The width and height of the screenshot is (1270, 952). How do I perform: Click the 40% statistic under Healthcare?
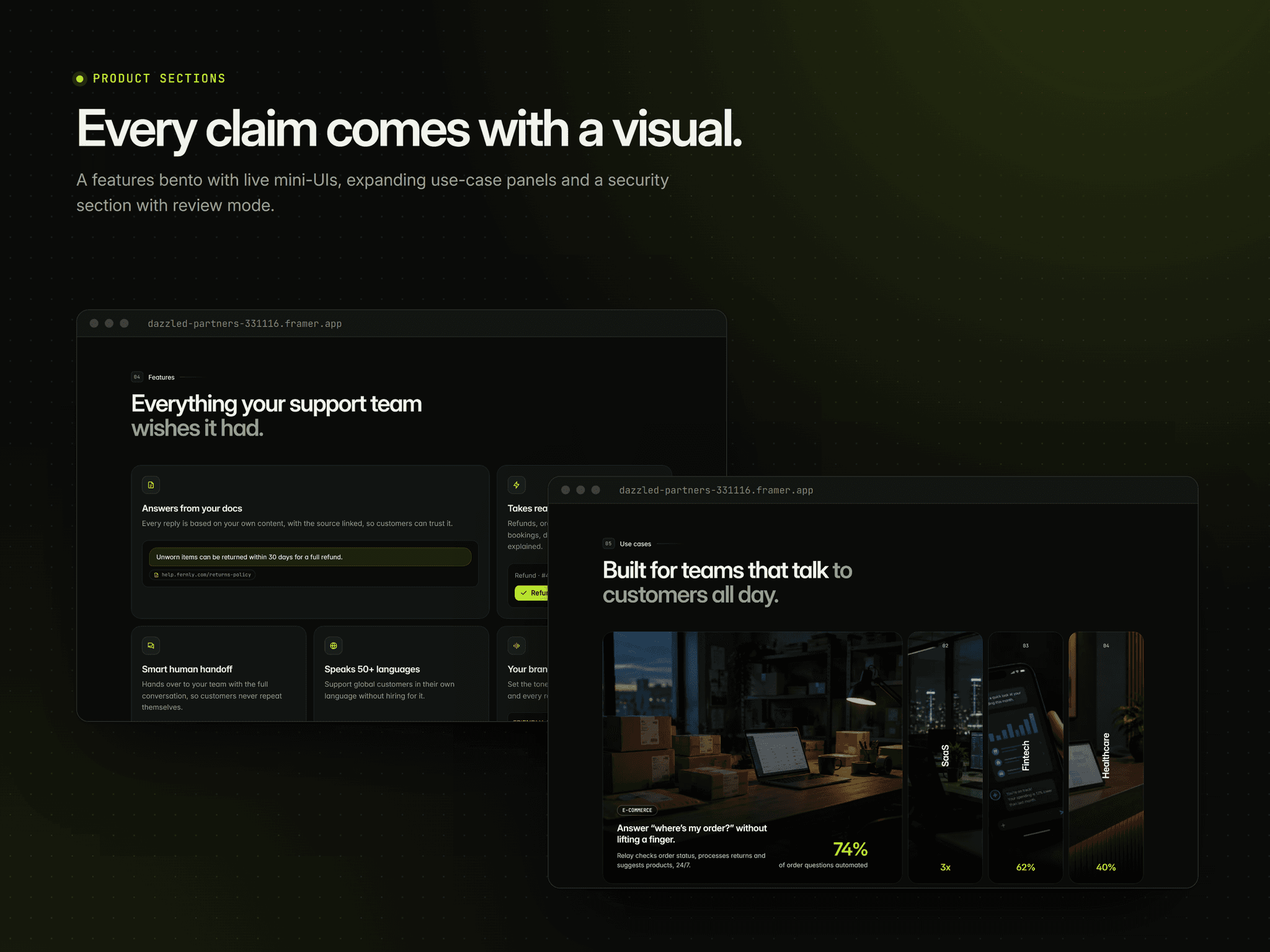tap(1106, 867)
